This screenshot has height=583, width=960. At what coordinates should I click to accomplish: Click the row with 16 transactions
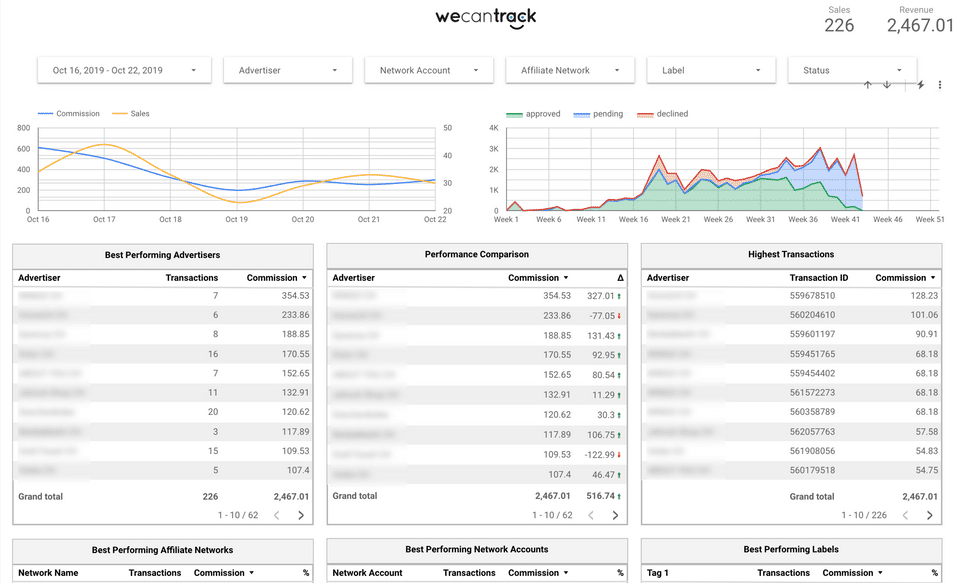[x=163, y=354]
